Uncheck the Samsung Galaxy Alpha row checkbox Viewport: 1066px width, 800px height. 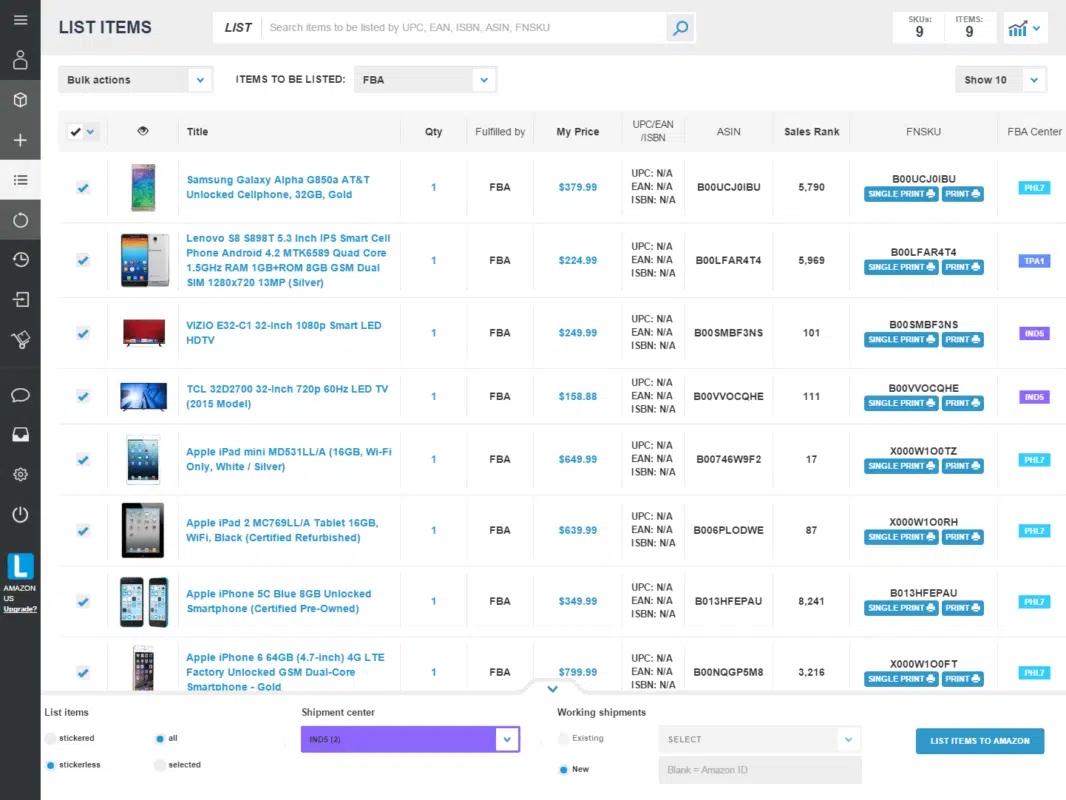(x=83, y=187)
